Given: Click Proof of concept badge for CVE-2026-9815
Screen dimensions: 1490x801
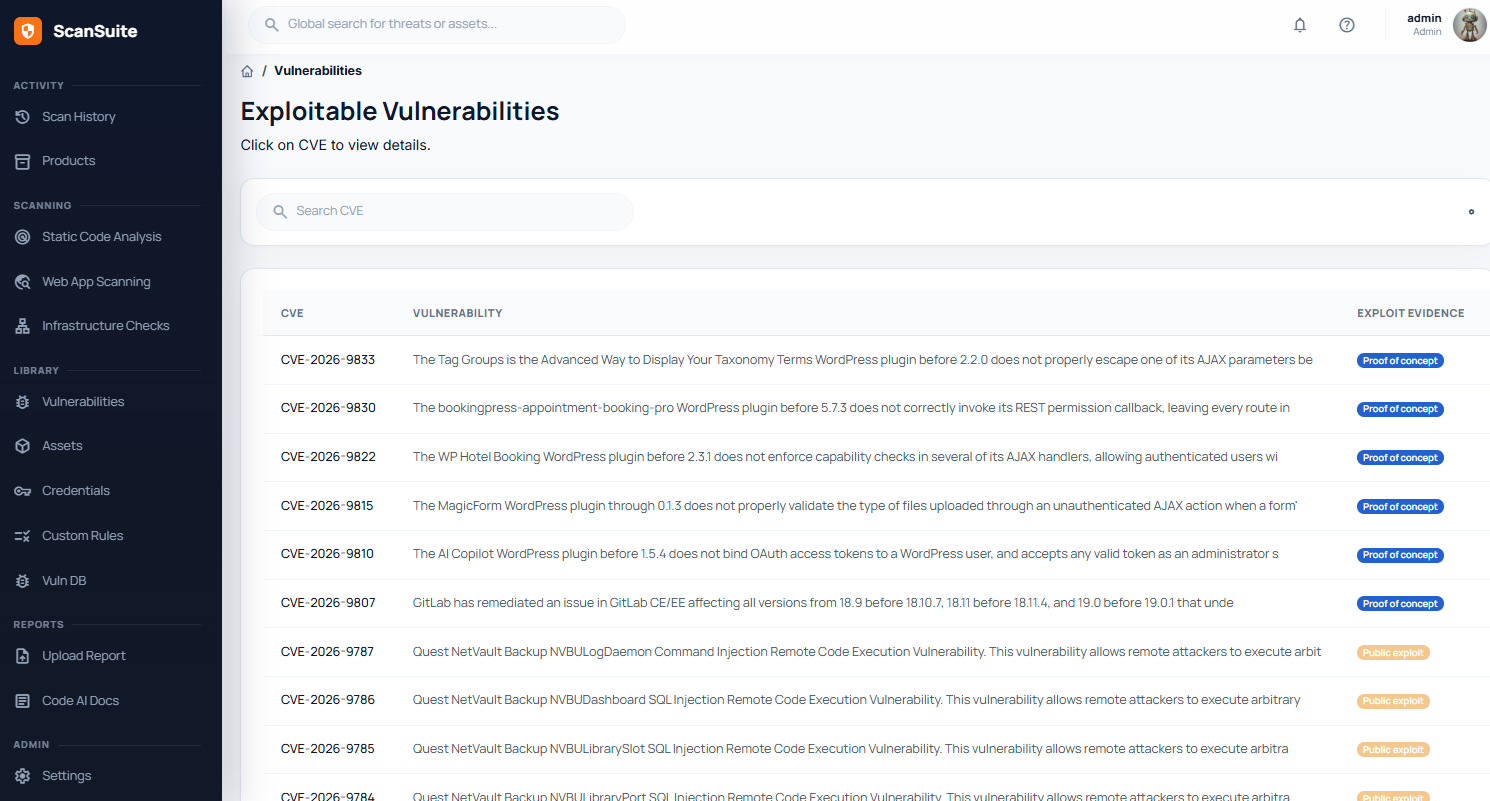Looking at the screenshot, I should click(x=1400, y=507).
